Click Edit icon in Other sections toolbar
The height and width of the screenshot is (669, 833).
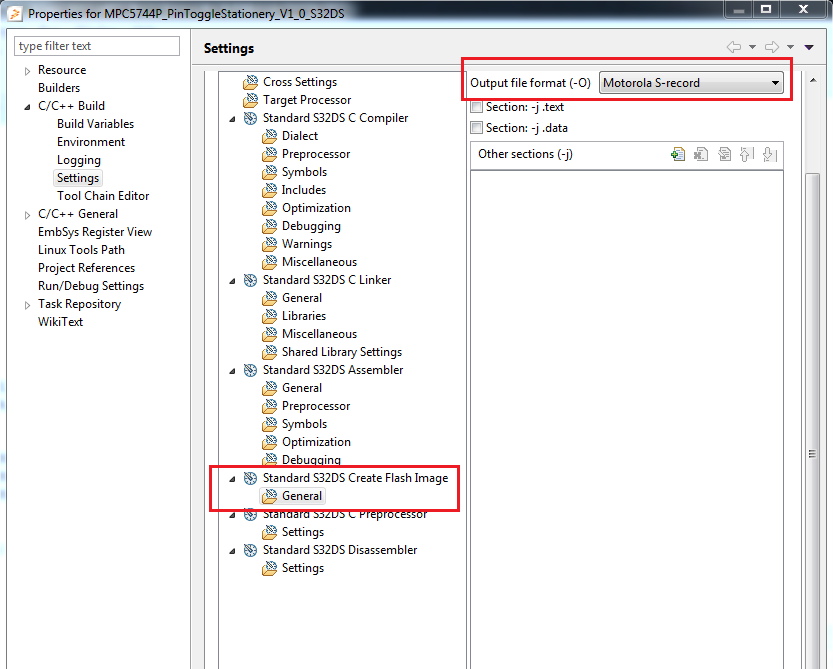(724, 155)
